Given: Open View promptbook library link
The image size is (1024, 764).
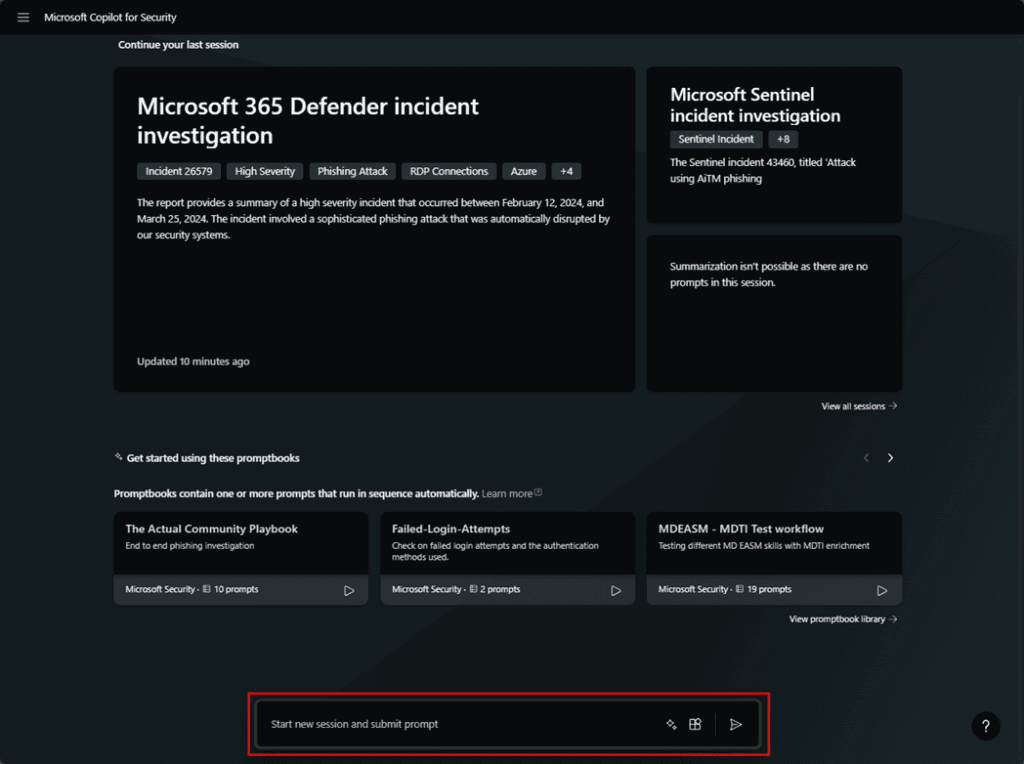Looking at the screenshot, I should [842, 619].
